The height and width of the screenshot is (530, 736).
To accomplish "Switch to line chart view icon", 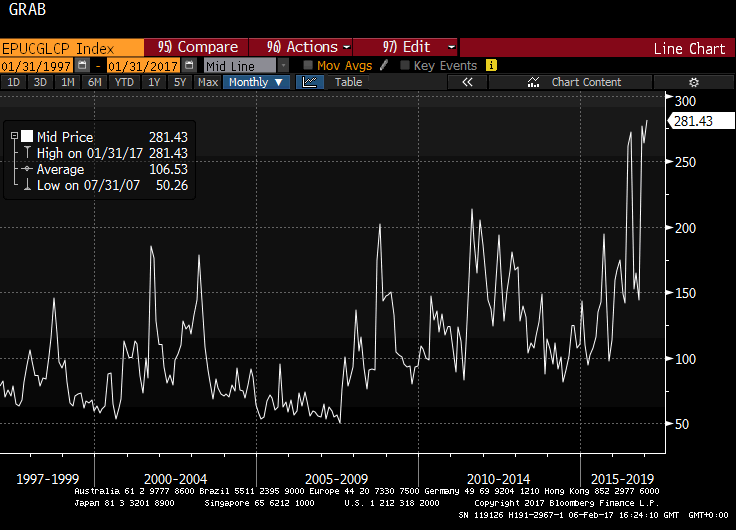I will (x=310, y=82).
